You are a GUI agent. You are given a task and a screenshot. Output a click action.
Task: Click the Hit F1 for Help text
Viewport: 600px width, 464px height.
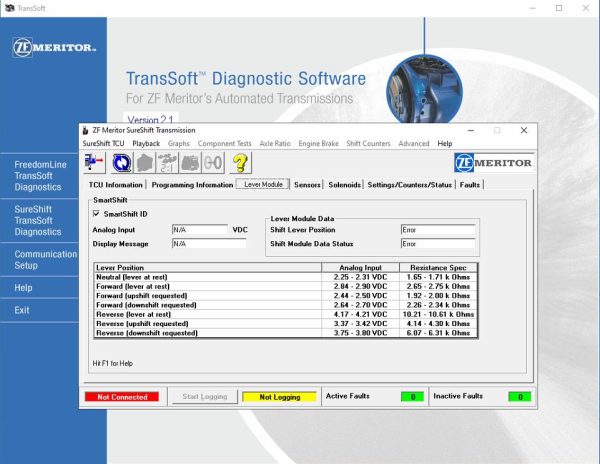pos(112,363)
